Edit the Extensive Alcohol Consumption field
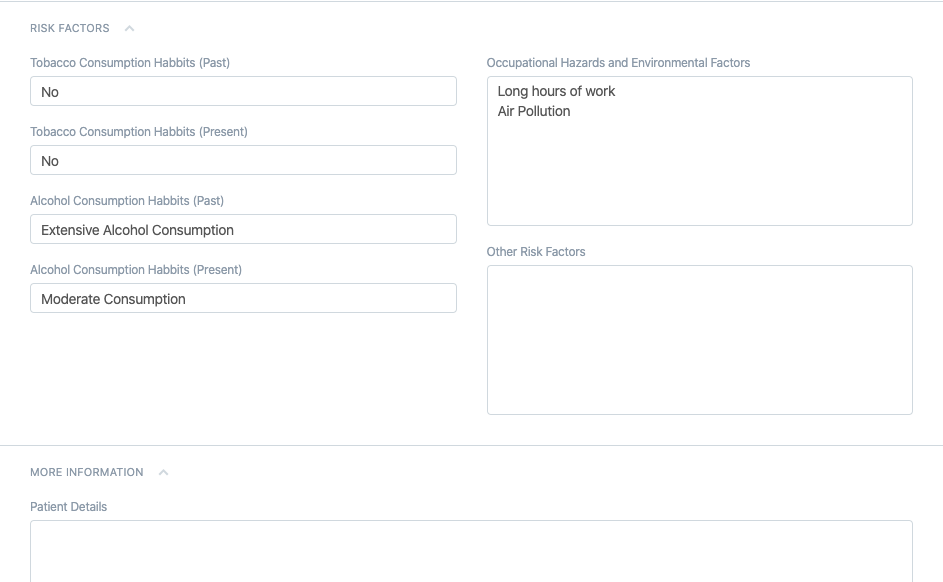The image size is (943, 582). [243, 230]
